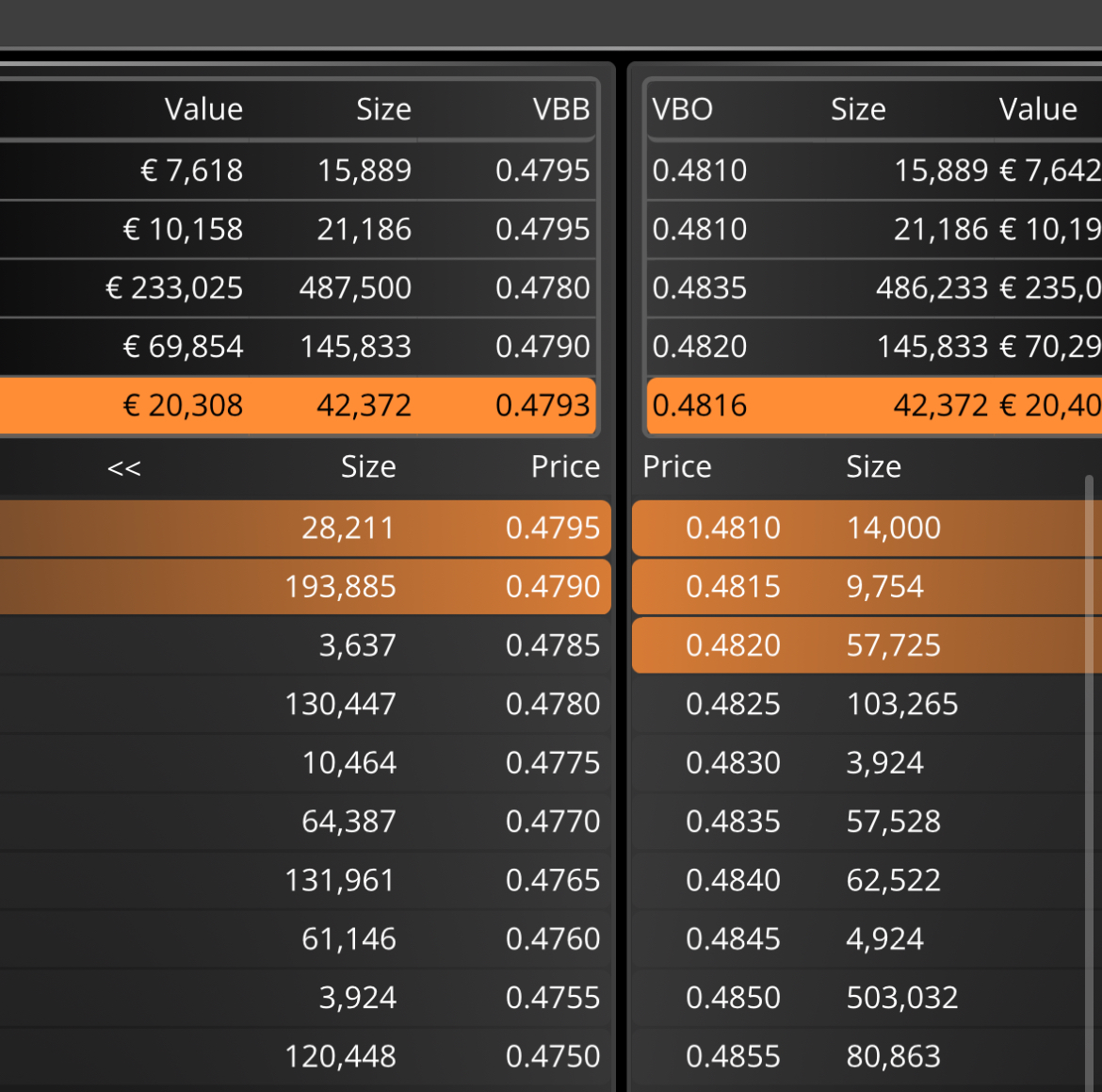Click the Value header in bid table
This screenshot has height=1092, width=1102.
coord(203,109)
